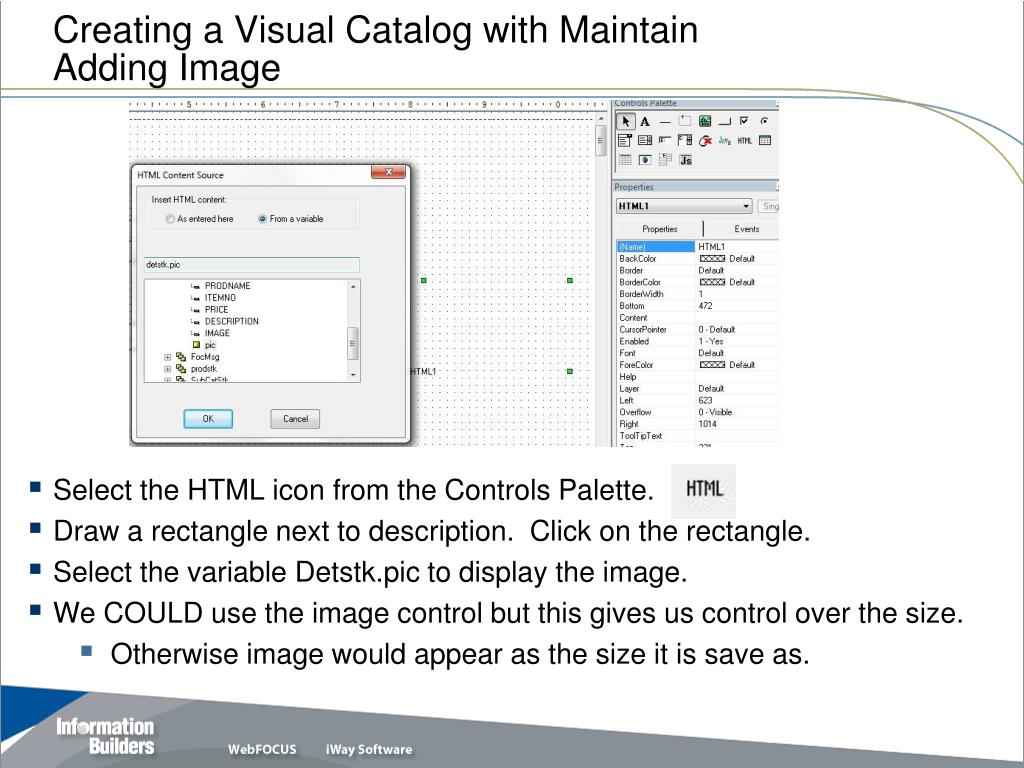Click the Bottom property value 472

(705, 306)
